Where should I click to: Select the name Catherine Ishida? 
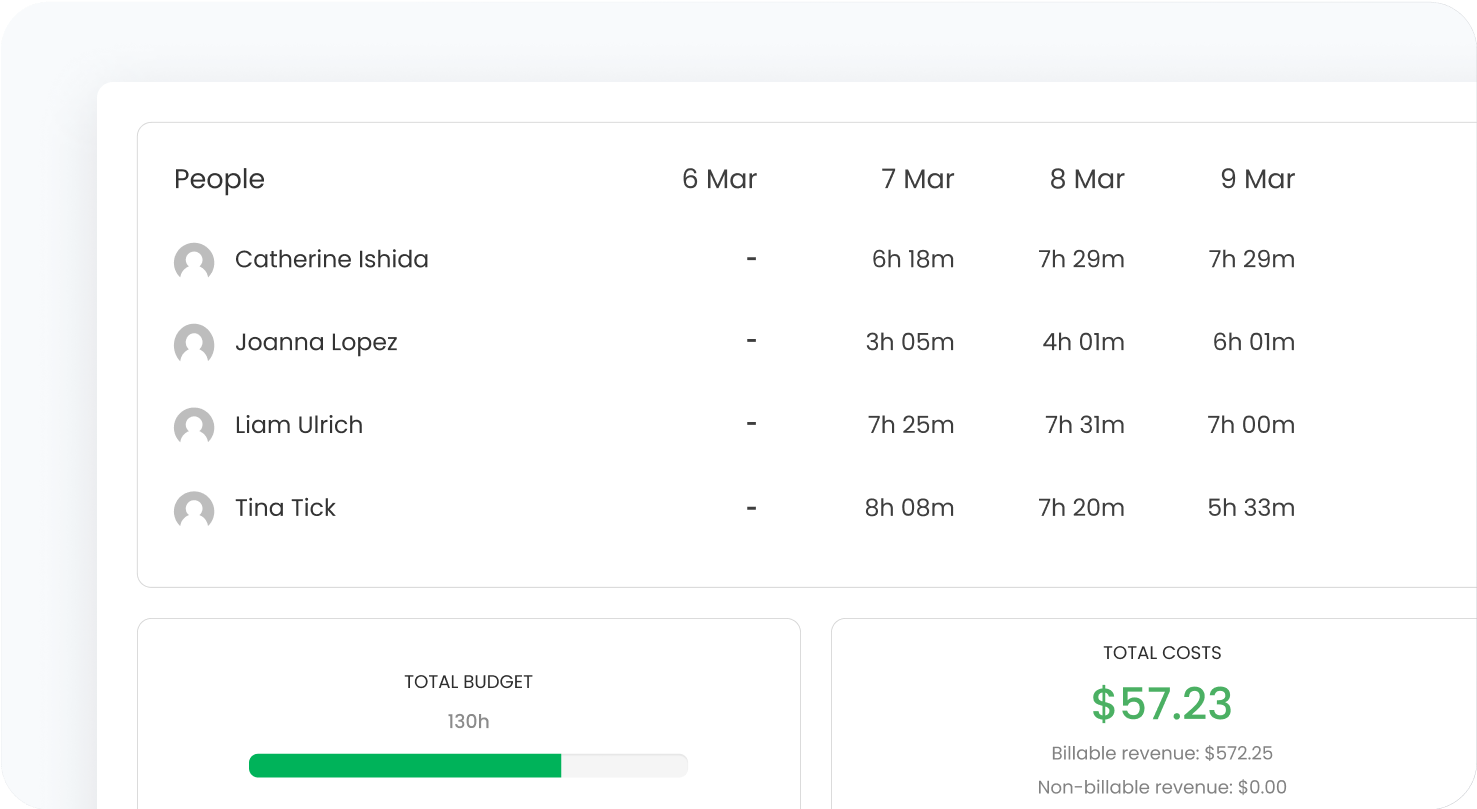point(332,259)
